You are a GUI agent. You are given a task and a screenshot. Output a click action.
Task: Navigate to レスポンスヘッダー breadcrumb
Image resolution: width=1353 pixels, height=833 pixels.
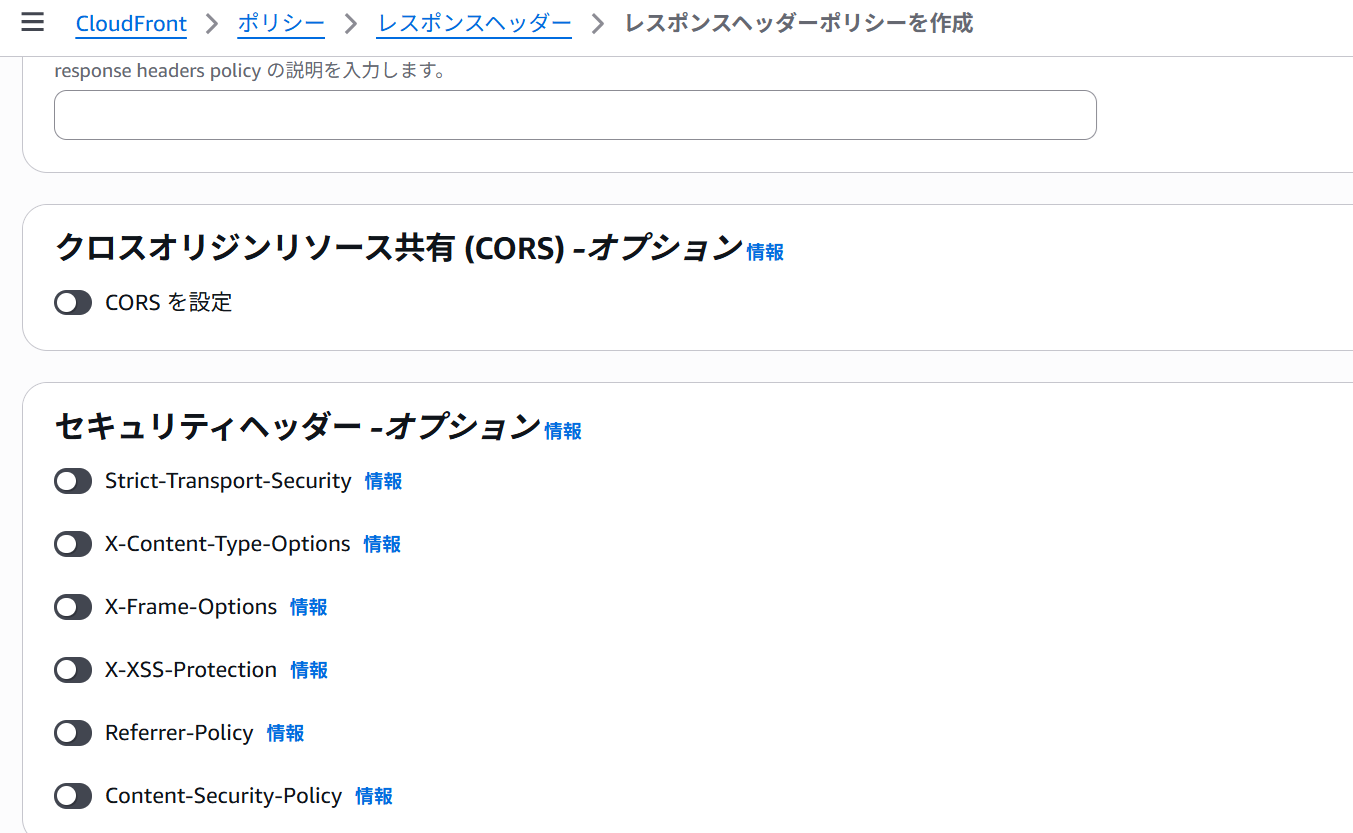pos(474,23)
